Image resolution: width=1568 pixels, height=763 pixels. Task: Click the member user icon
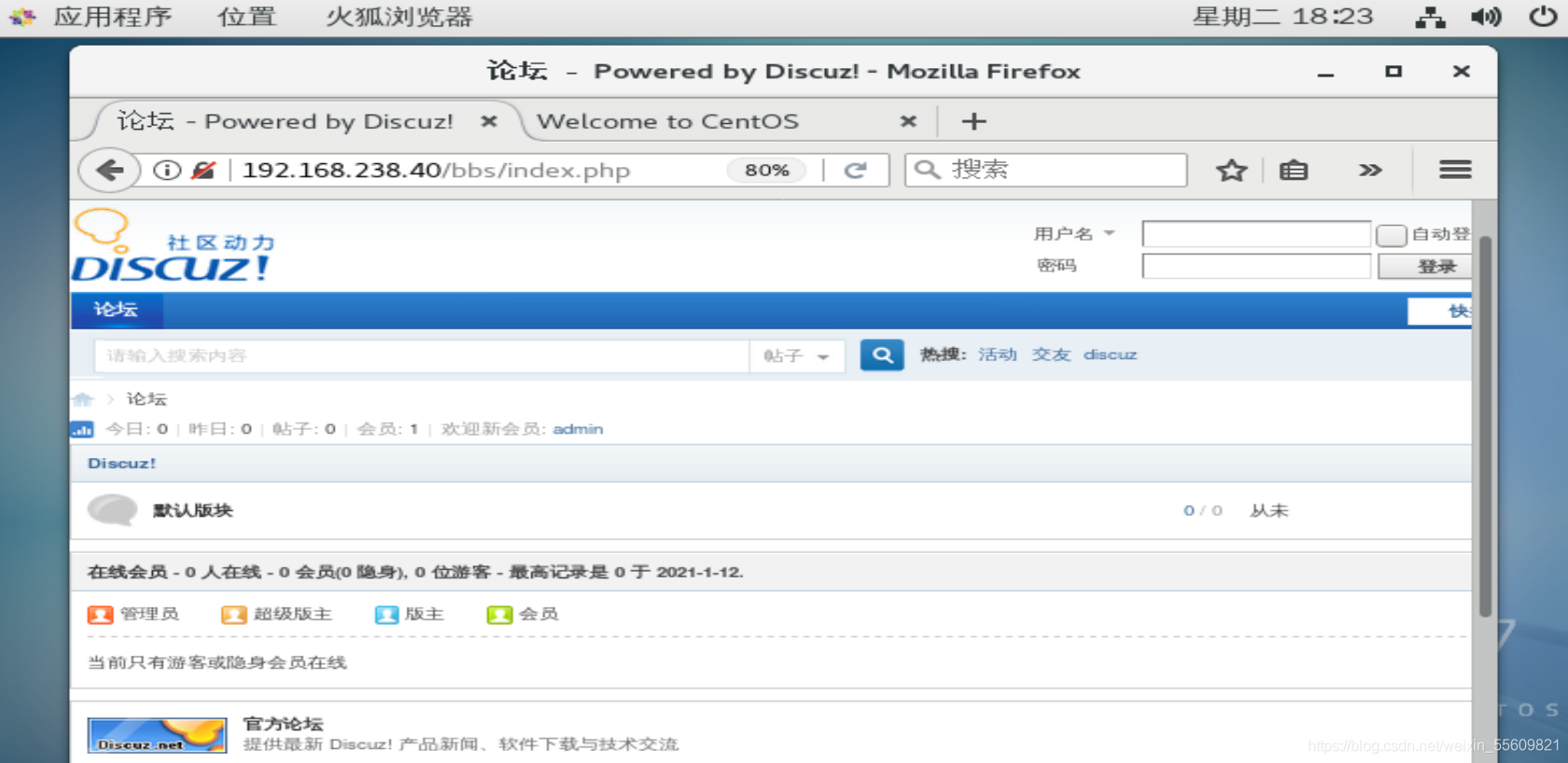pyautogui.click(x=500, y=615)
